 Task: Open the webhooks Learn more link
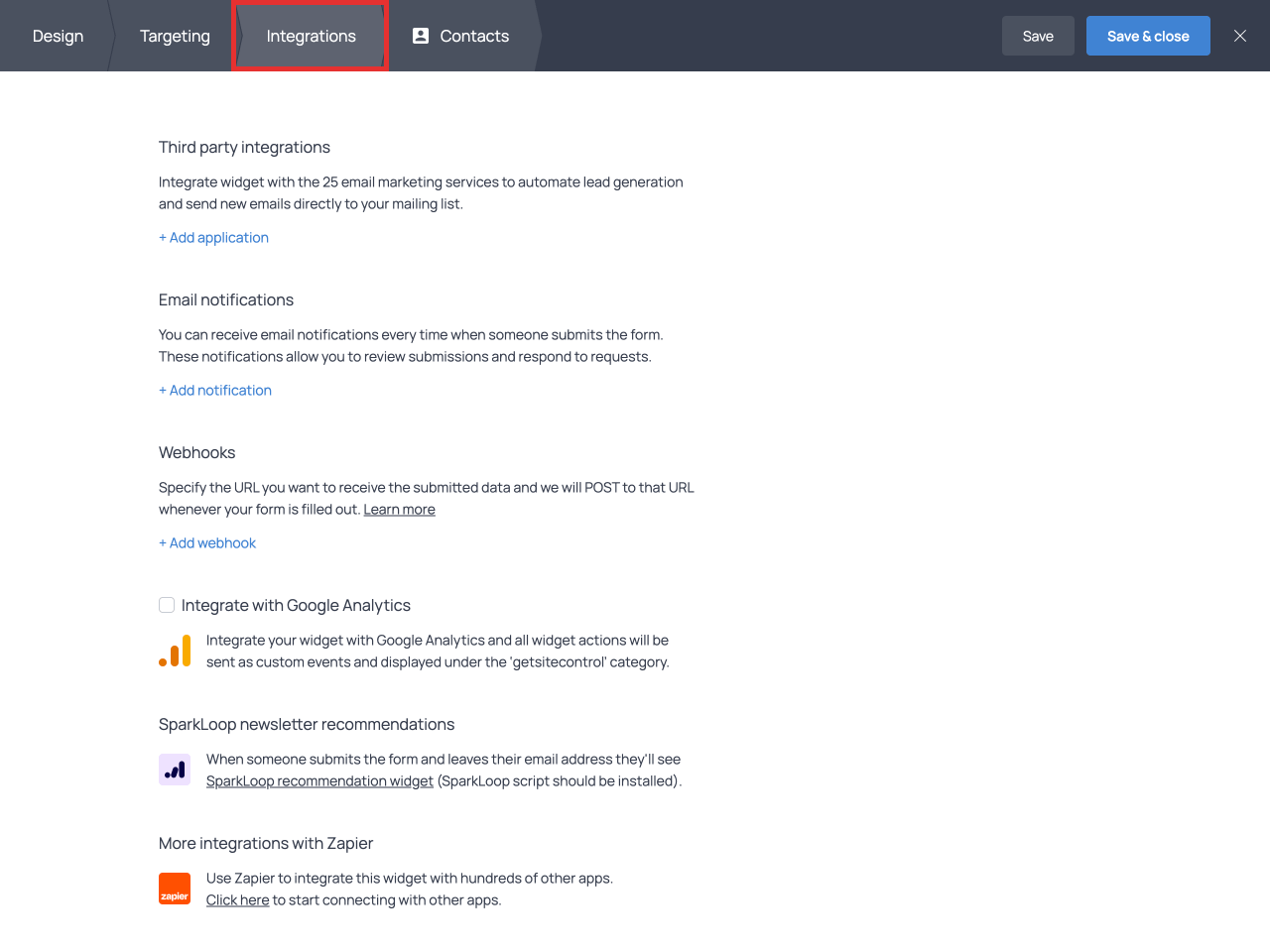[399, 510]
